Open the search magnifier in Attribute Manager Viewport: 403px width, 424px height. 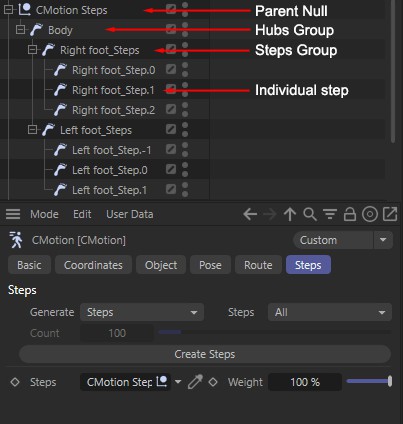point(310,214)
